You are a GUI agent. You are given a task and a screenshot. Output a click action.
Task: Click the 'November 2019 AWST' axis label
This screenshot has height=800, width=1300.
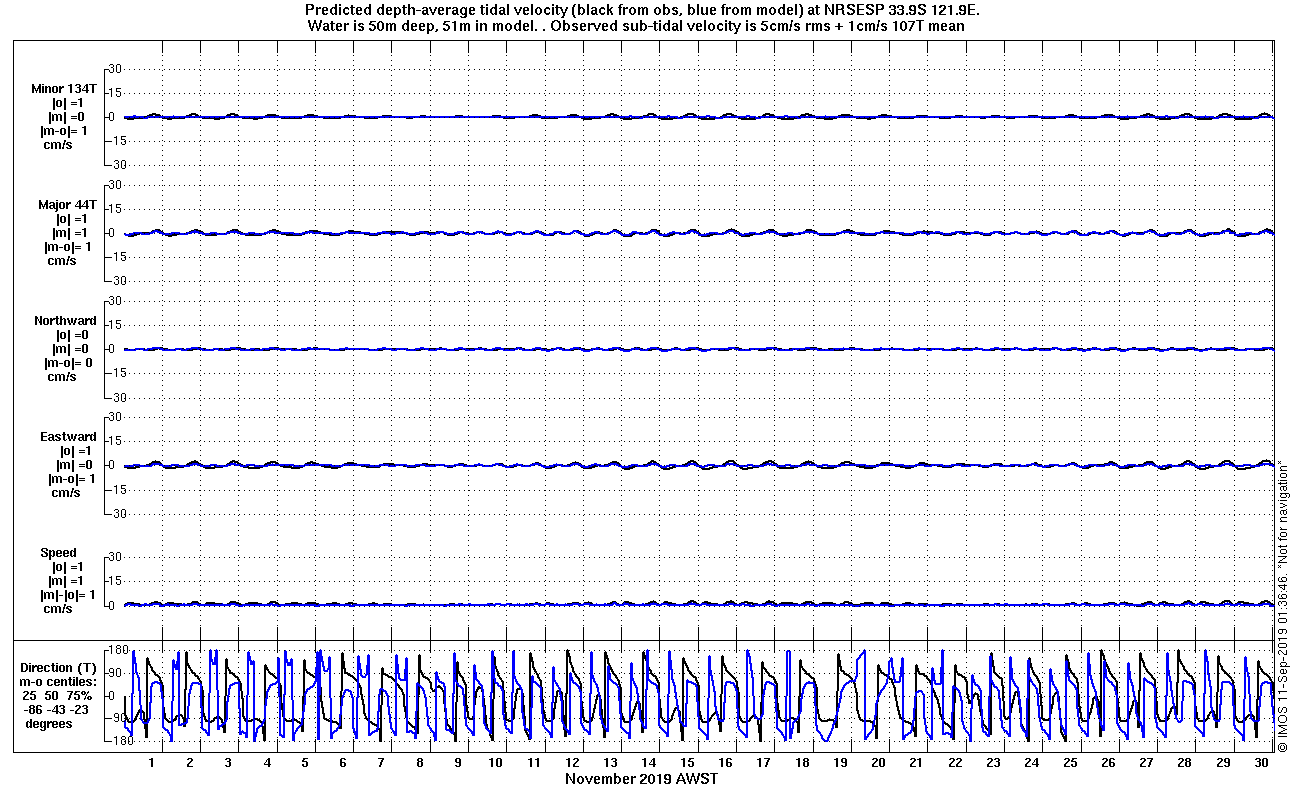click(641, 779)
